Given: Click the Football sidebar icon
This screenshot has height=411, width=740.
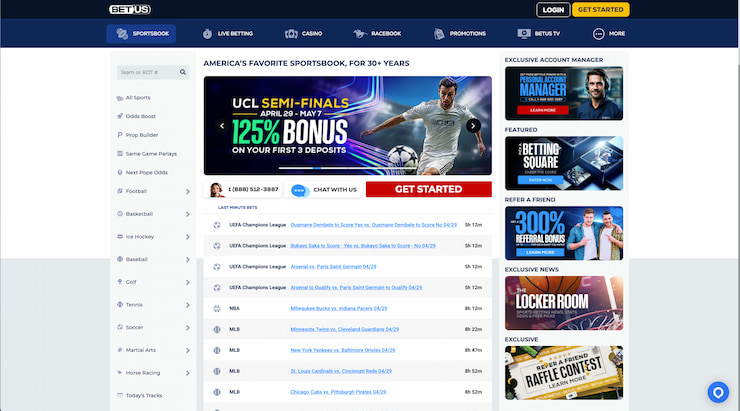Looking at the screenshot, I should [120, 191].
